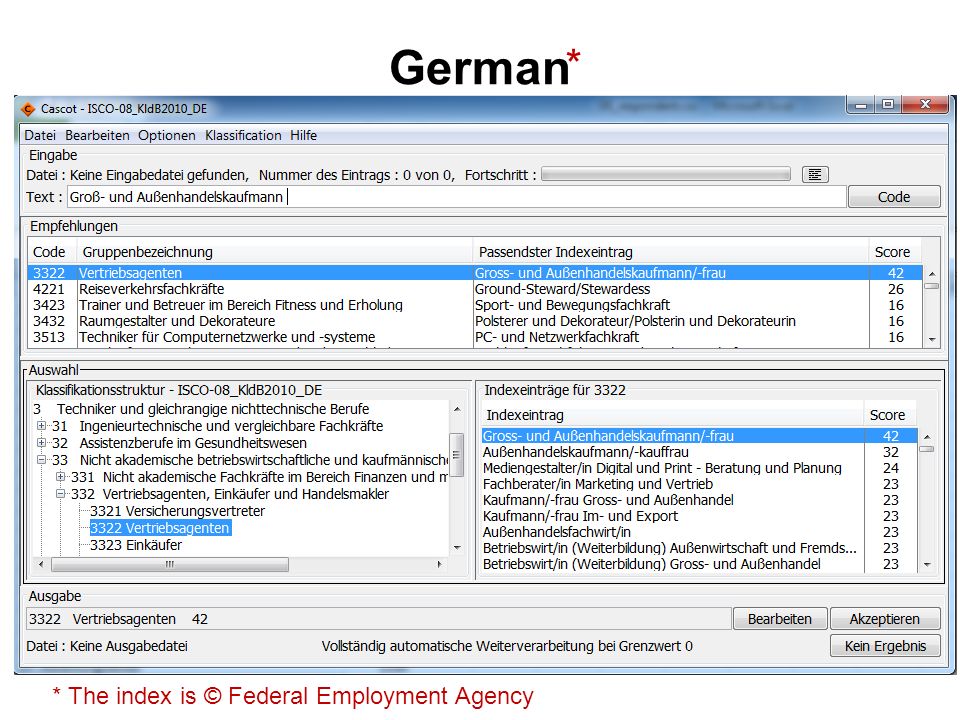Sort by Code column header in Empfehlungen
This screenshot has width=960, height=720.
(52, 252)
